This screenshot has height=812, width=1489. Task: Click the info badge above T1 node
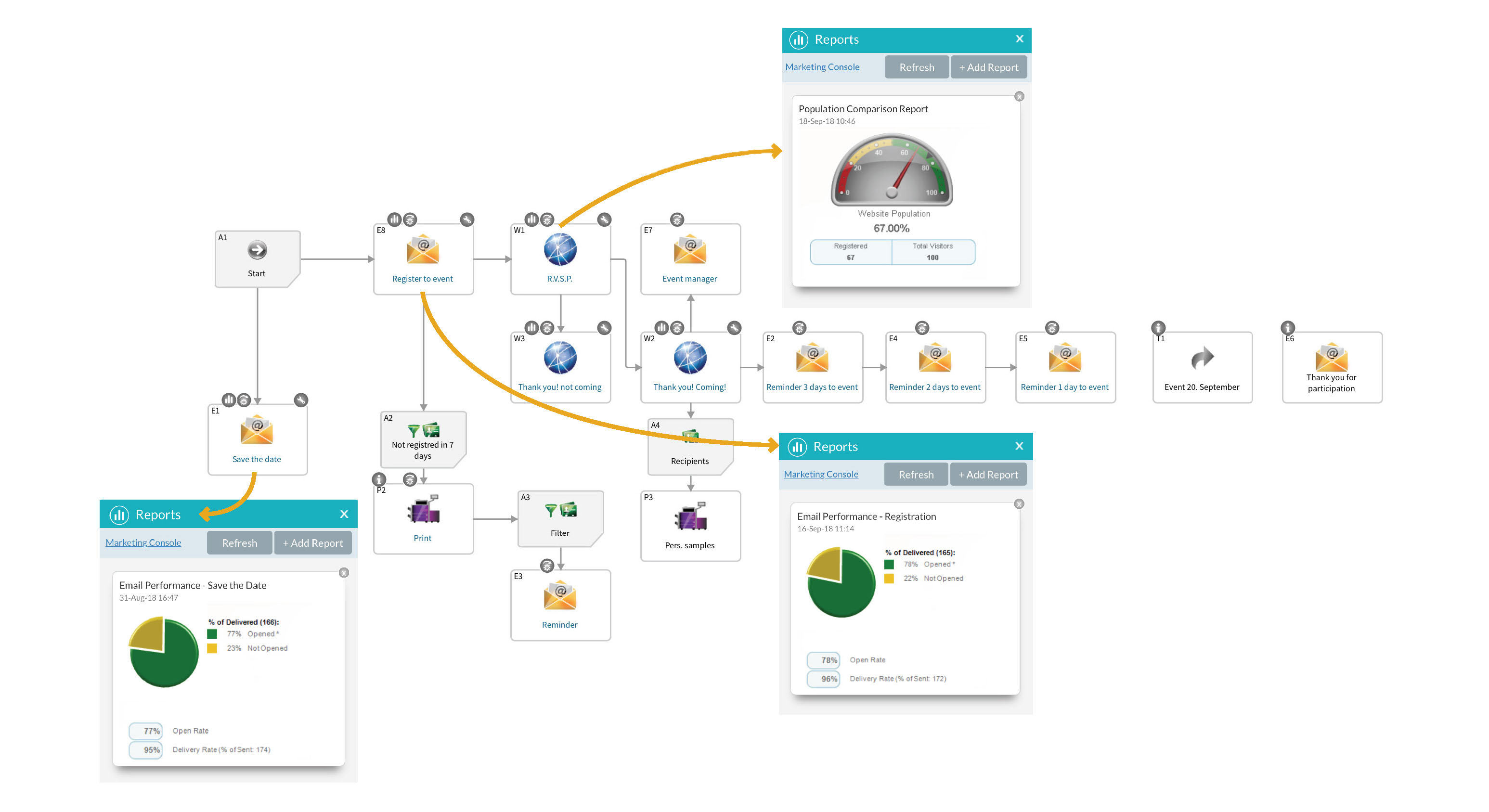1158,328
